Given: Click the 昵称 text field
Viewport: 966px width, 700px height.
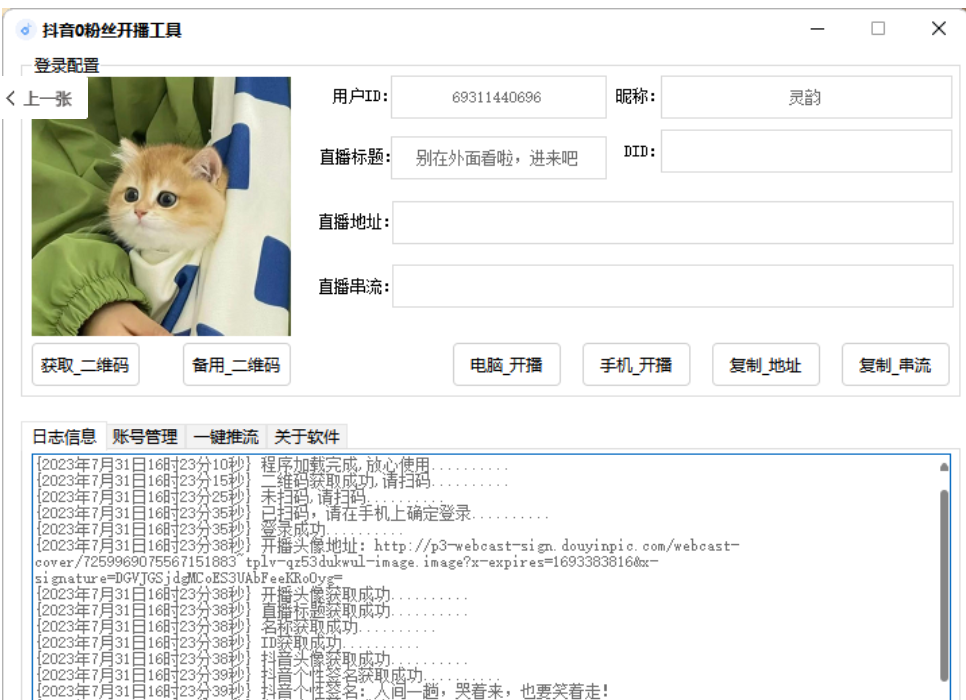Looking at the screenshot, I should tap(805, 97).
